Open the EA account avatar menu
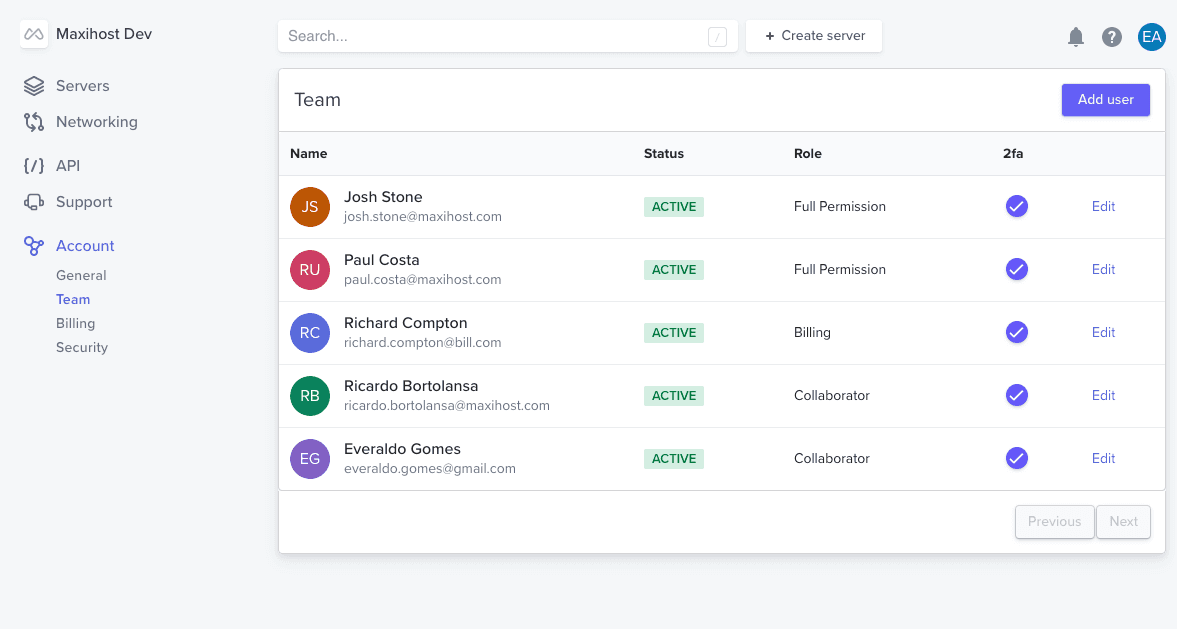The height and width of the screenshot is (629, 1177). point(1151,37)
